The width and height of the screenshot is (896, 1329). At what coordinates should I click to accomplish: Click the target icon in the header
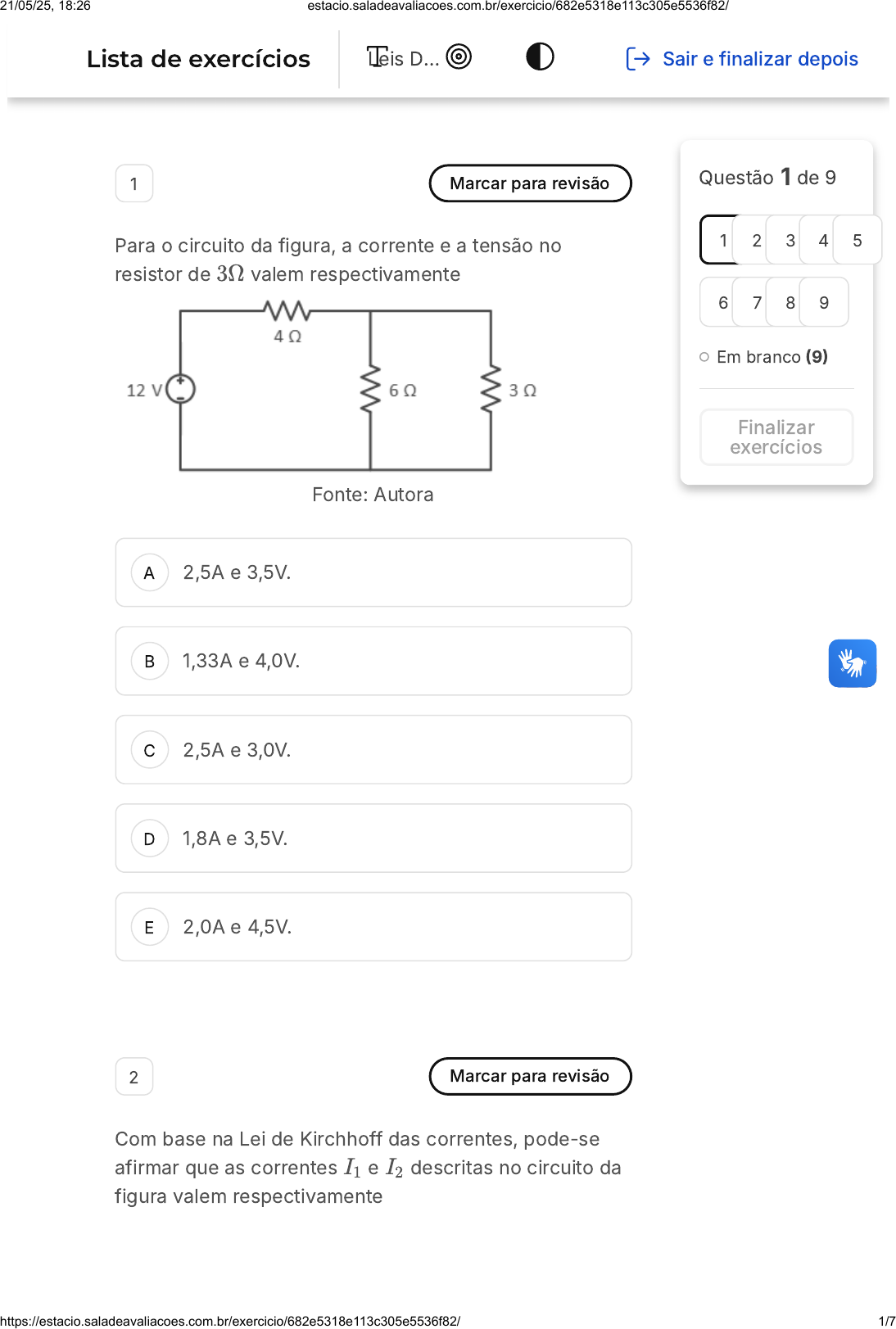[459, 57]
